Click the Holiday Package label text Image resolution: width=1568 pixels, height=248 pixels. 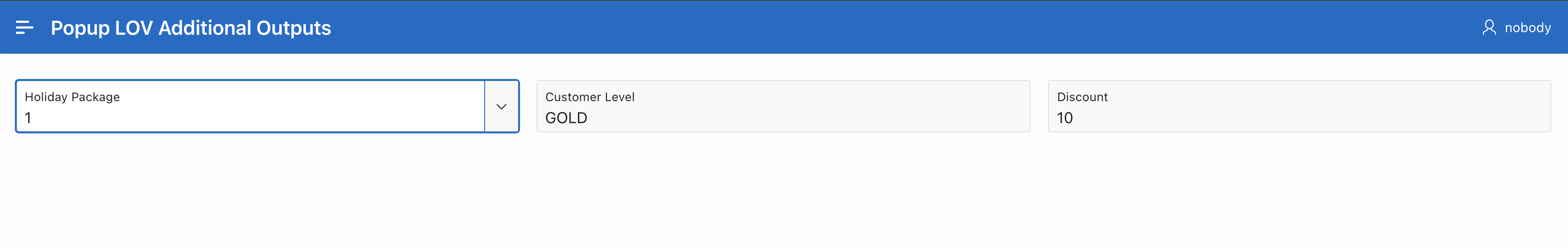point(72,97)
